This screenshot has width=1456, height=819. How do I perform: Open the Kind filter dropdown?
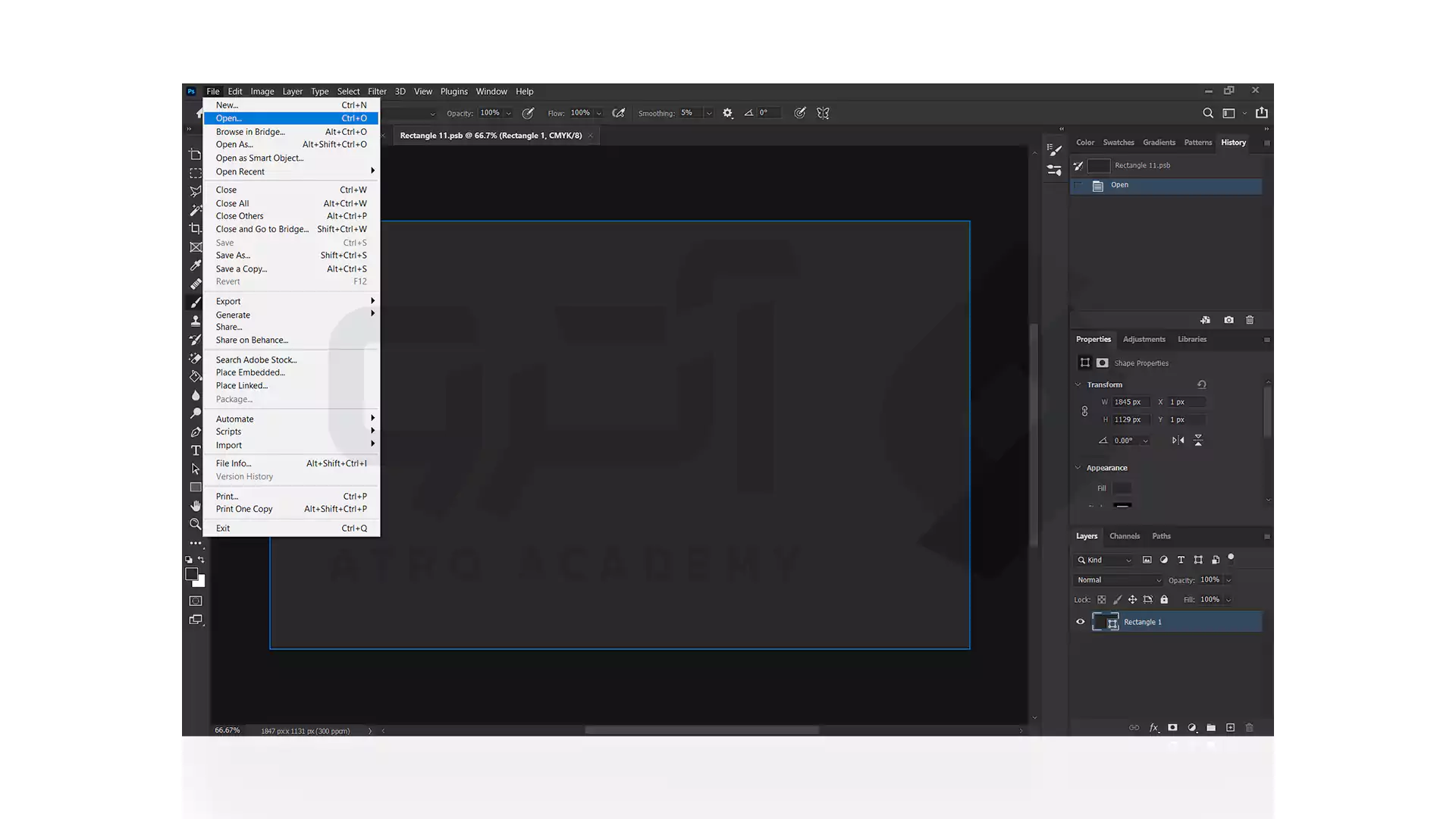1105,560
